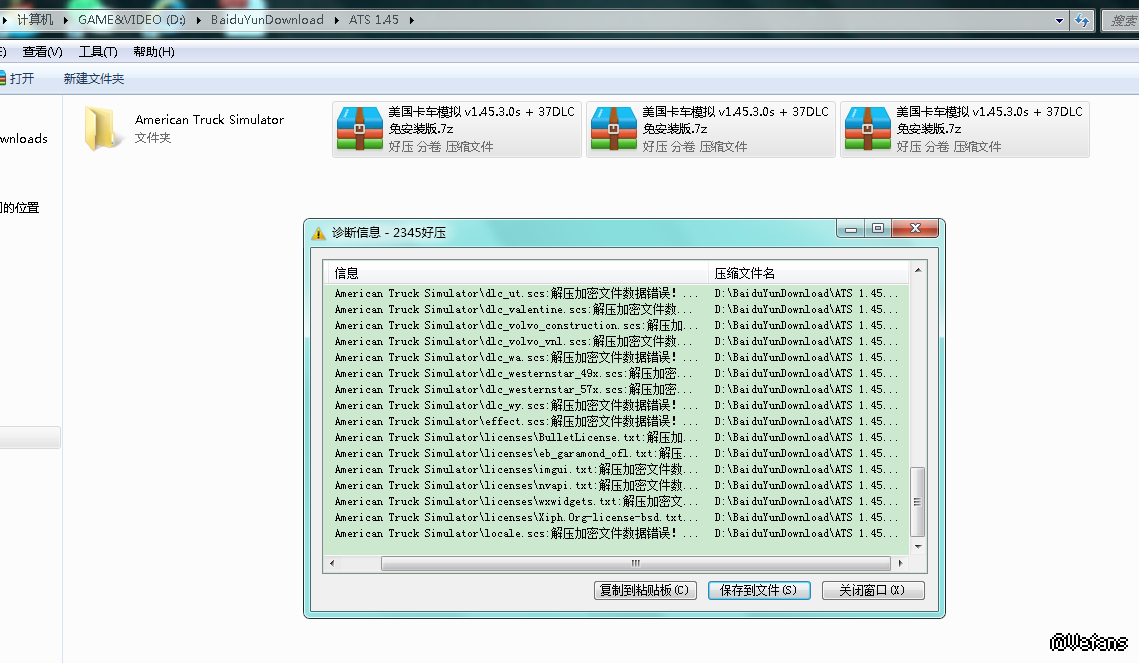Select the licenses\wxwidgets.txt row

tap(616, 501)
